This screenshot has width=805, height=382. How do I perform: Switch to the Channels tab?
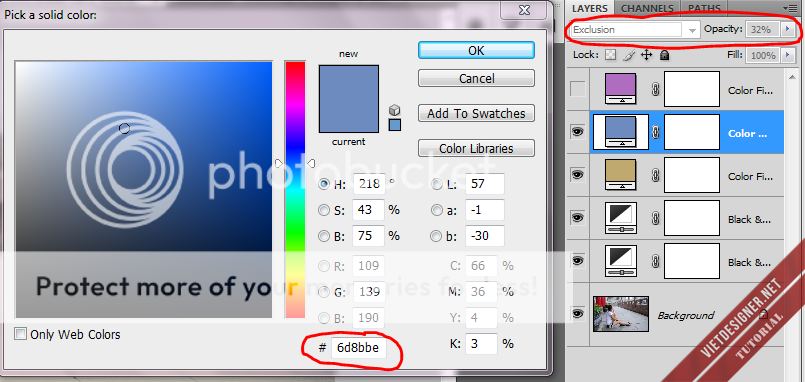pos(647,8)
